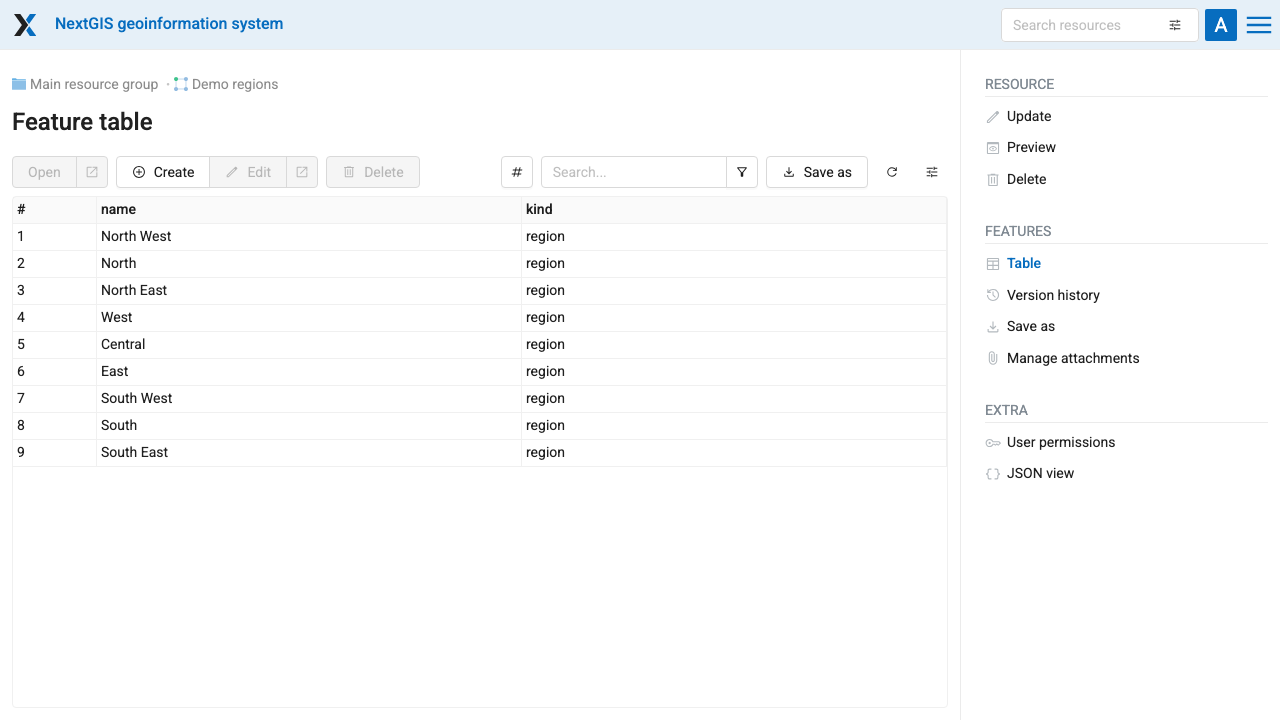1280x720 pixels.
Task: Click the toolbar Save as button
Action: (817, 172)
